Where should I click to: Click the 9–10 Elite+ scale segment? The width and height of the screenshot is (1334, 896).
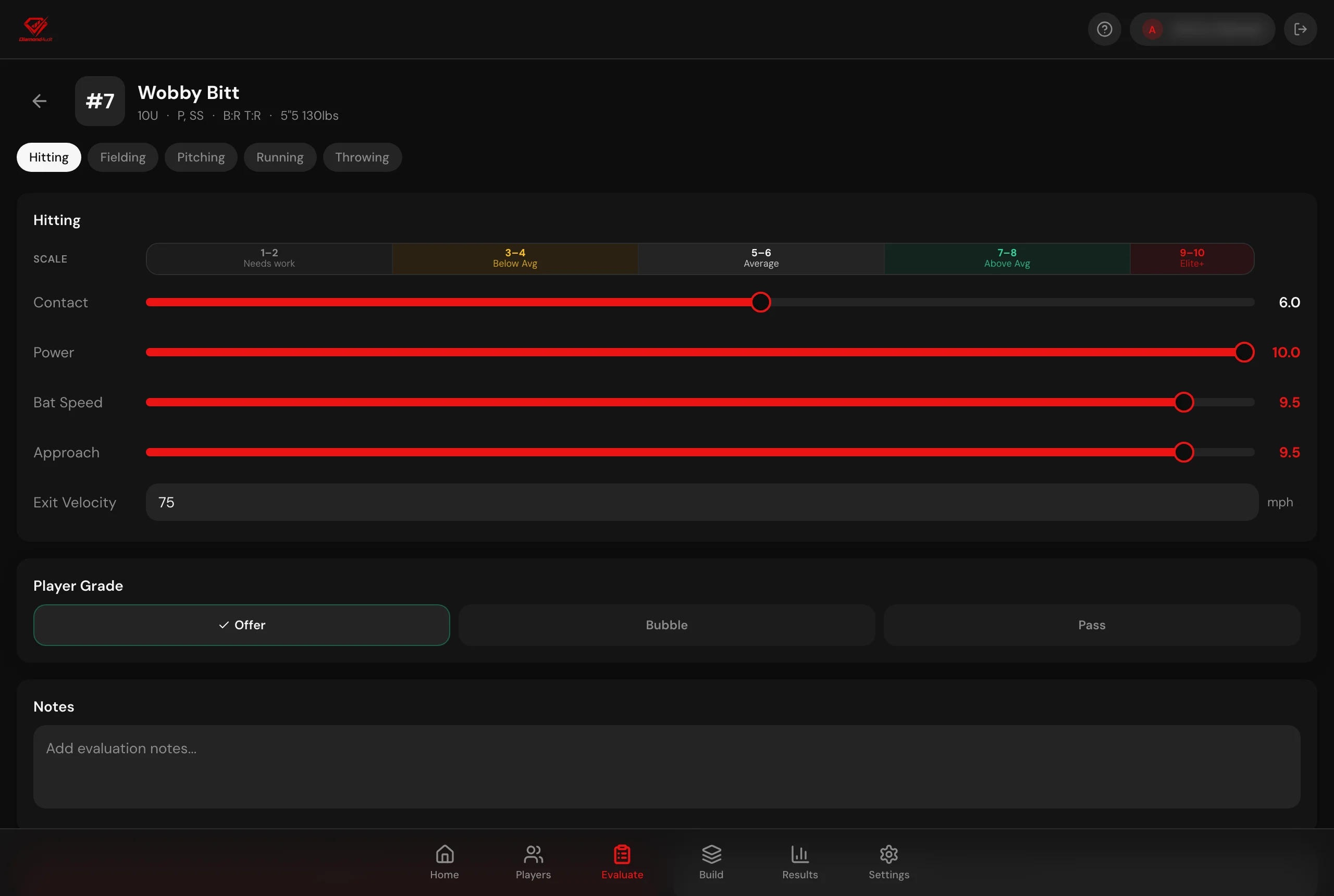pos(1192,258)
